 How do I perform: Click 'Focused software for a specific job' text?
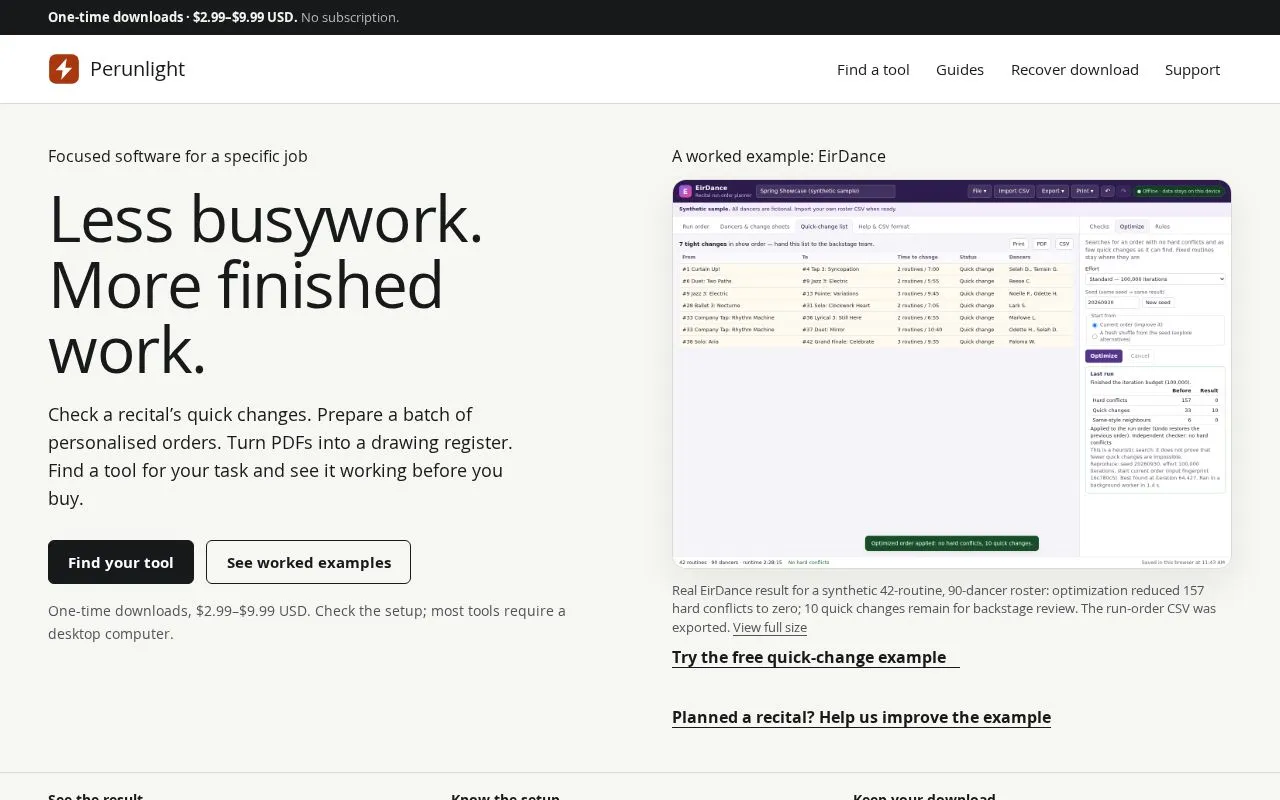point(178,156)
